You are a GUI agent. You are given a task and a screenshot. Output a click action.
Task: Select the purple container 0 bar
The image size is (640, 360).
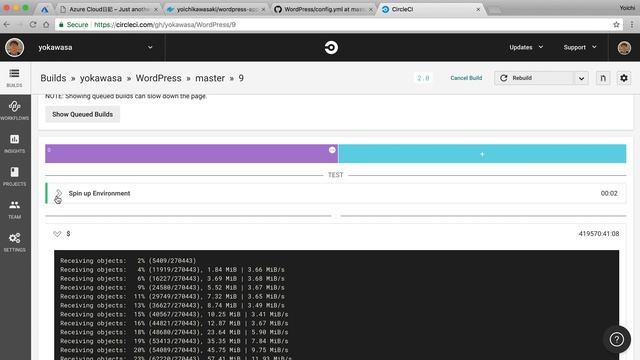(x=191, y=153)
